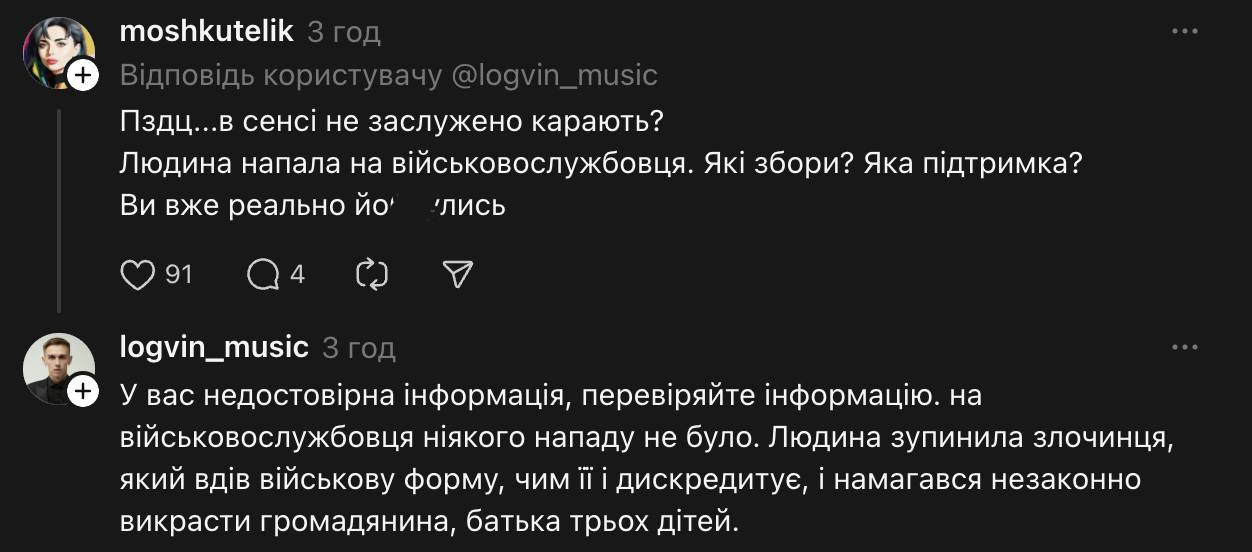Viewport: 1252px width, 552px height.
Task: Like moshkutelik's comment with the heart icon
Action: (138, 275)
